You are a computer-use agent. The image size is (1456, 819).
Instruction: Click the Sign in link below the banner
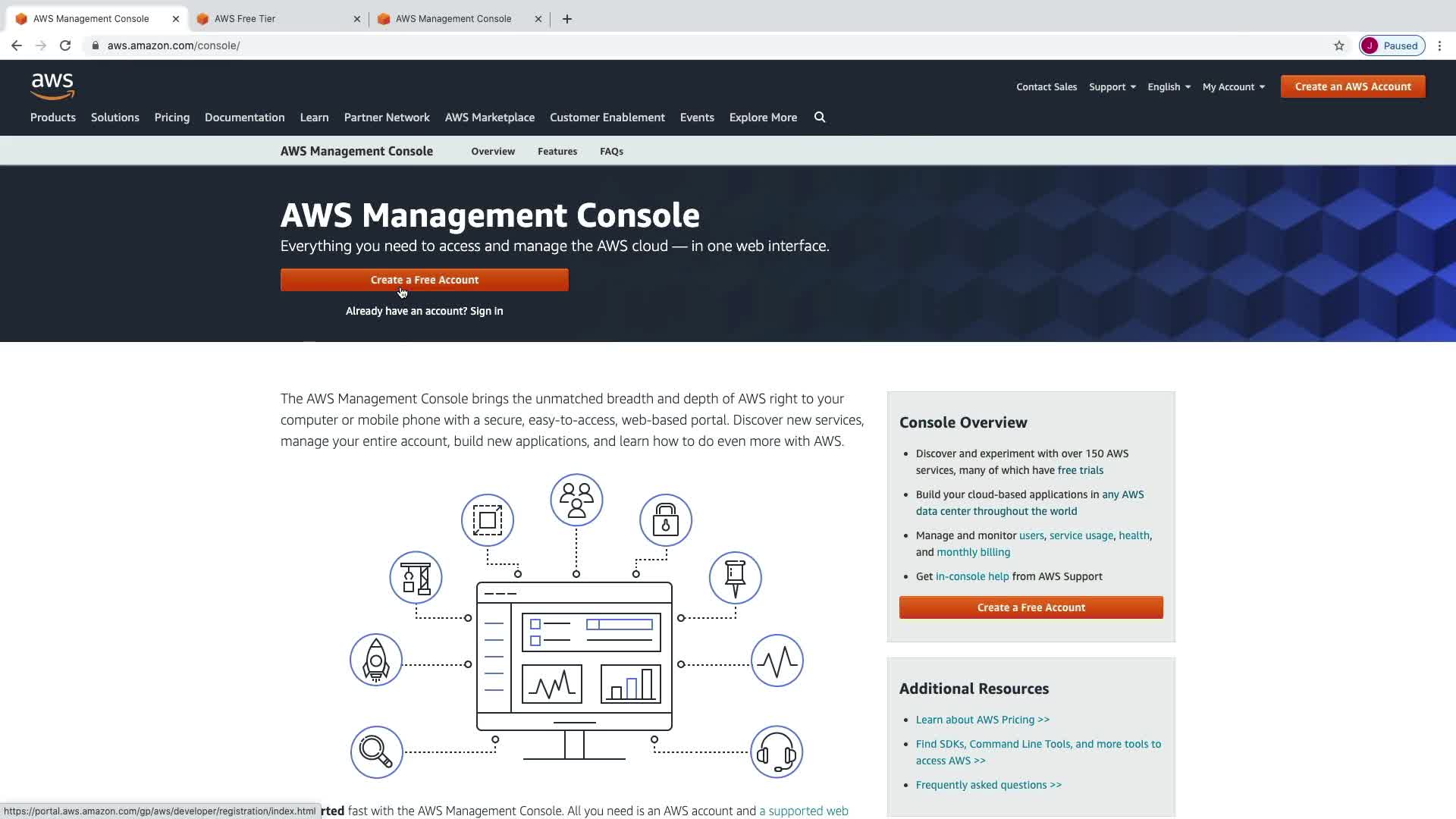[486, 311]
